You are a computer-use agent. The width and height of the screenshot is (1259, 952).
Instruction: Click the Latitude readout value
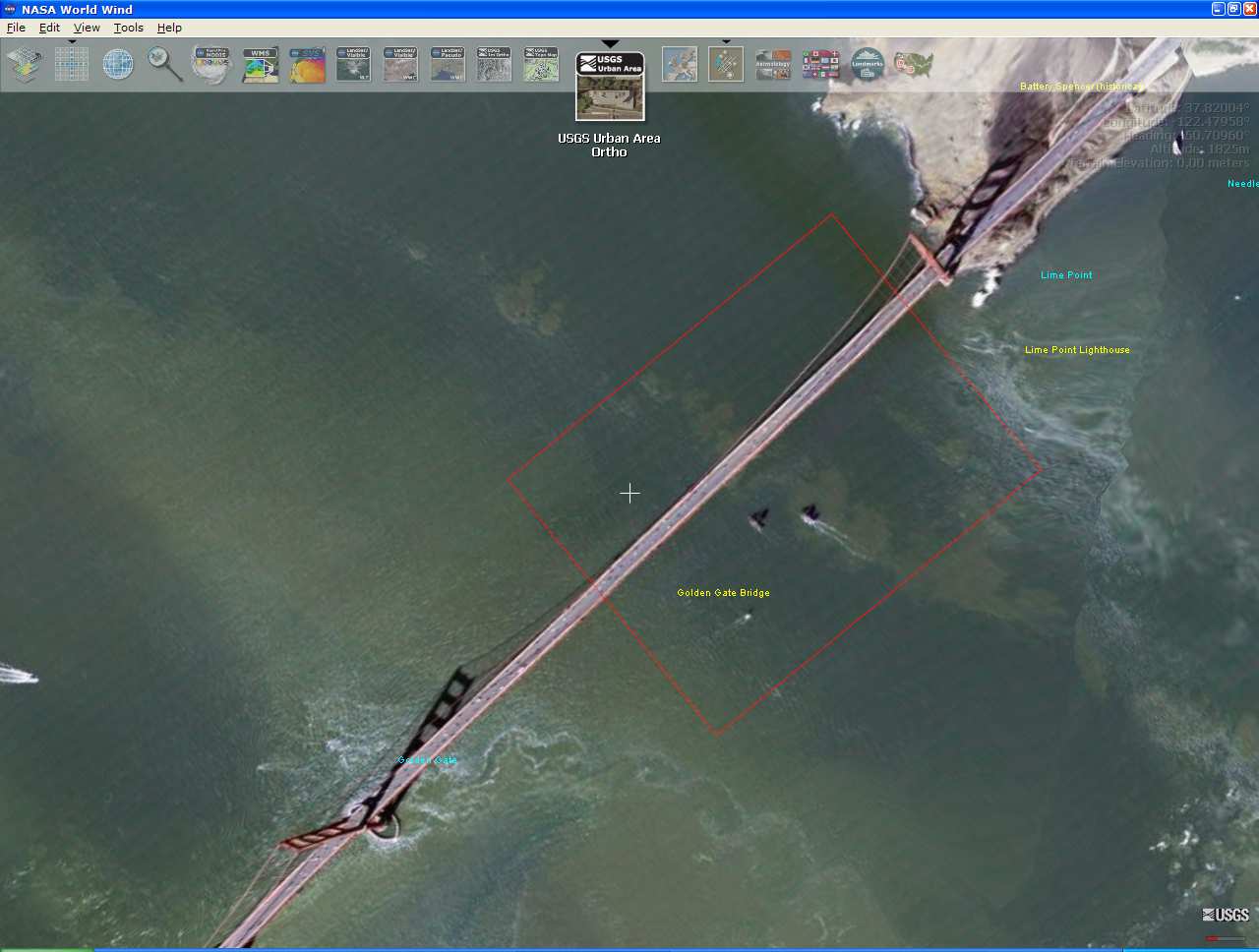pyautogui.click(x=1216, y=108)
